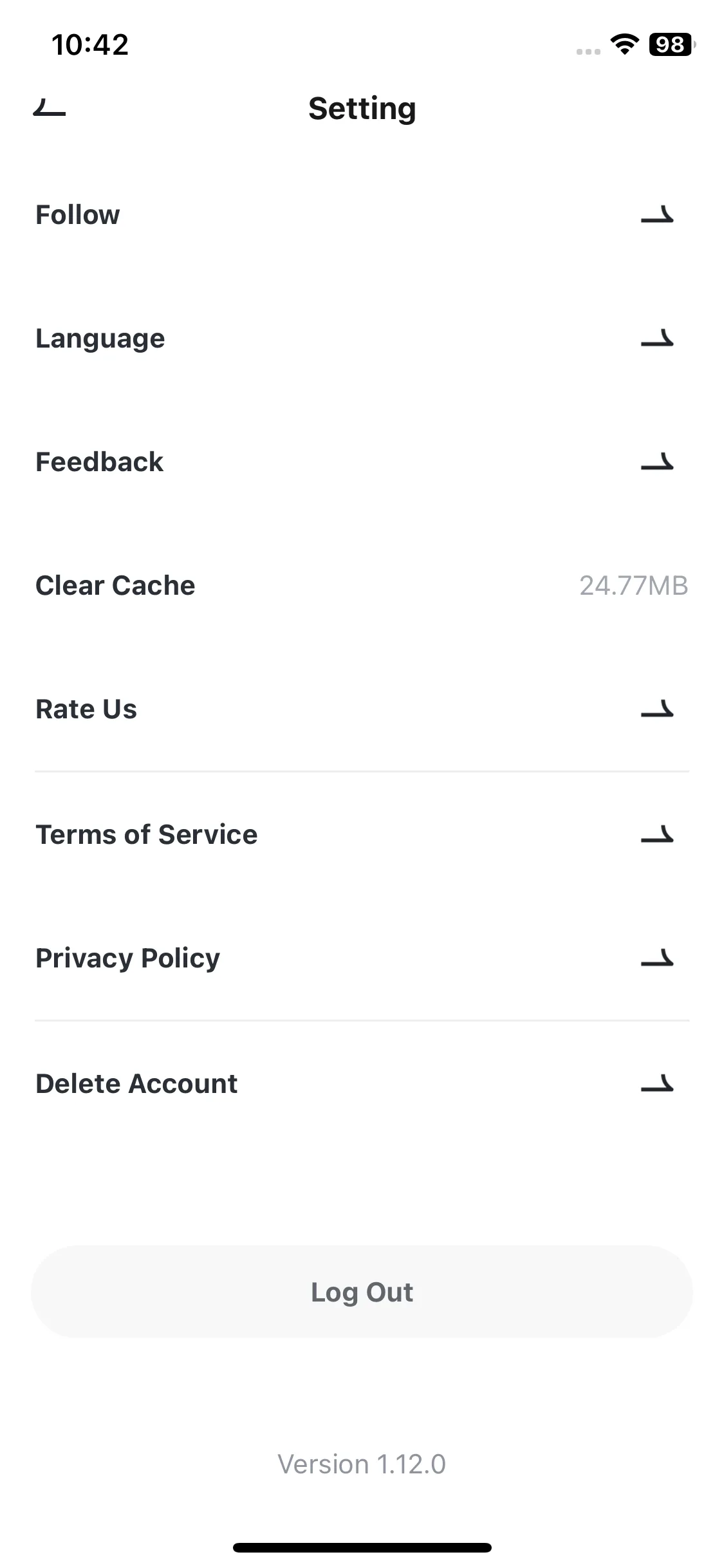724x1568 pixels.
Task: Tap the Wi-Fi icon in status bar
Action: point(624,44)
